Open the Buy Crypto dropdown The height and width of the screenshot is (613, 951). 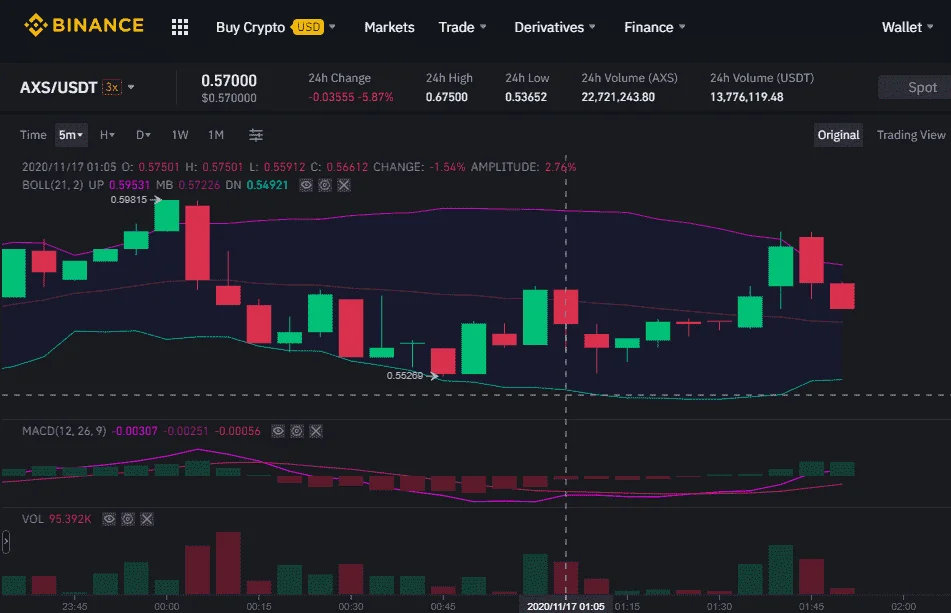point(275,27)
